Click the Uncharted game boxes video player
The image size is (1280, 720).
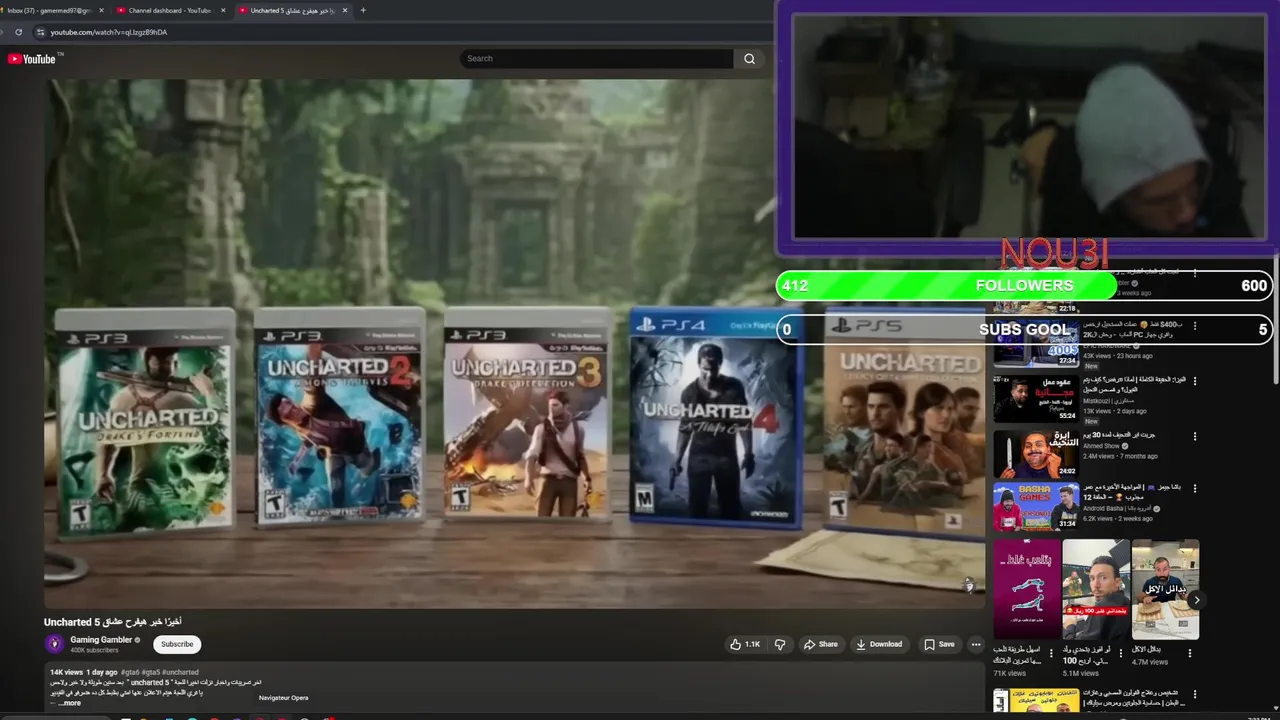[x=514, y=343]
